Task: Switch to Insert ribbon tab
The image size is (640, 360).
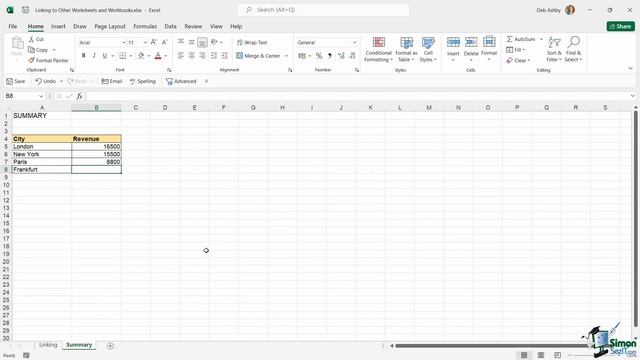Action: tap(58, 26)
